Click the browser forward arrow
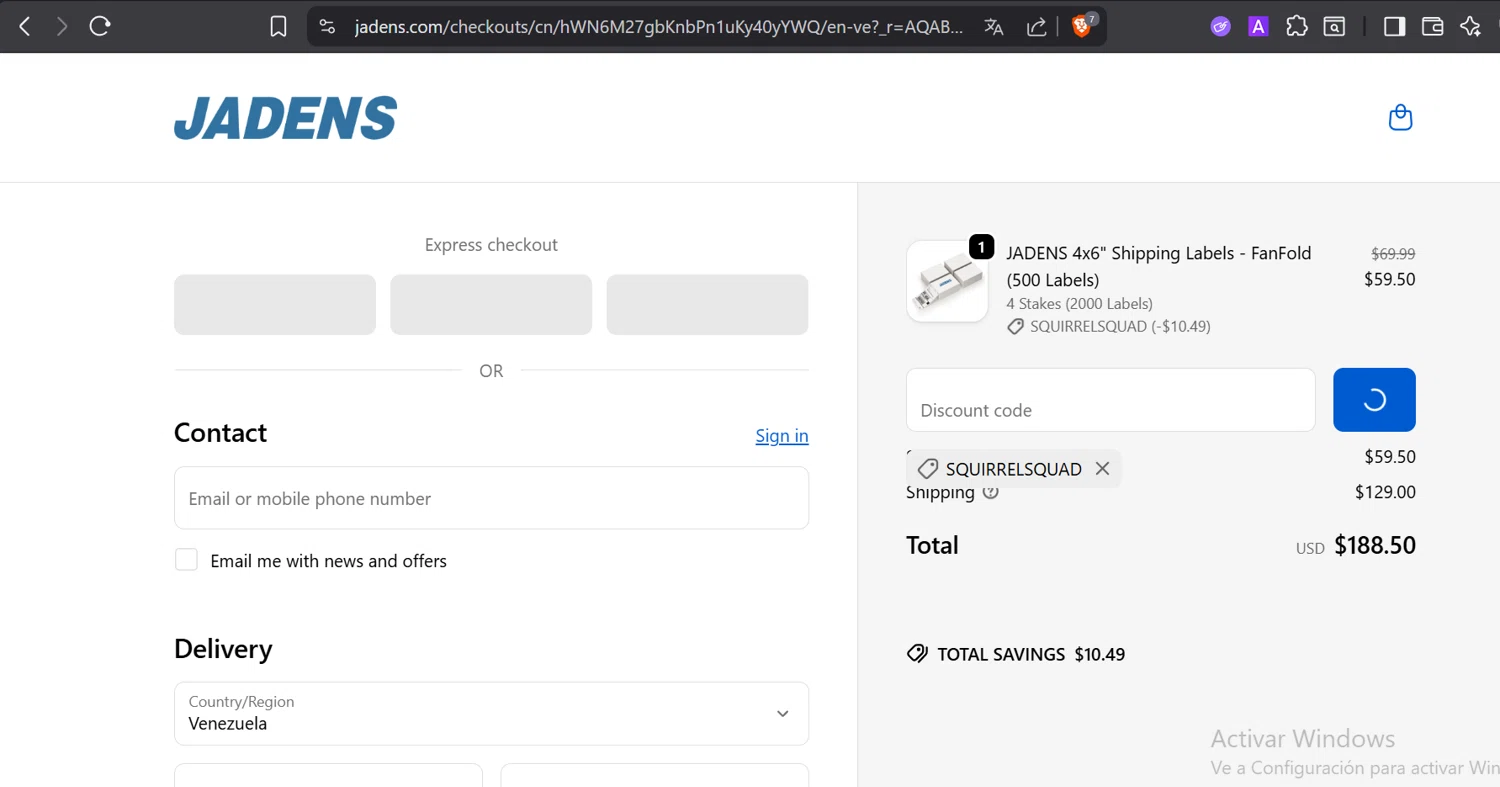This screenshot has width=1500, height=787. click(62, 27)
